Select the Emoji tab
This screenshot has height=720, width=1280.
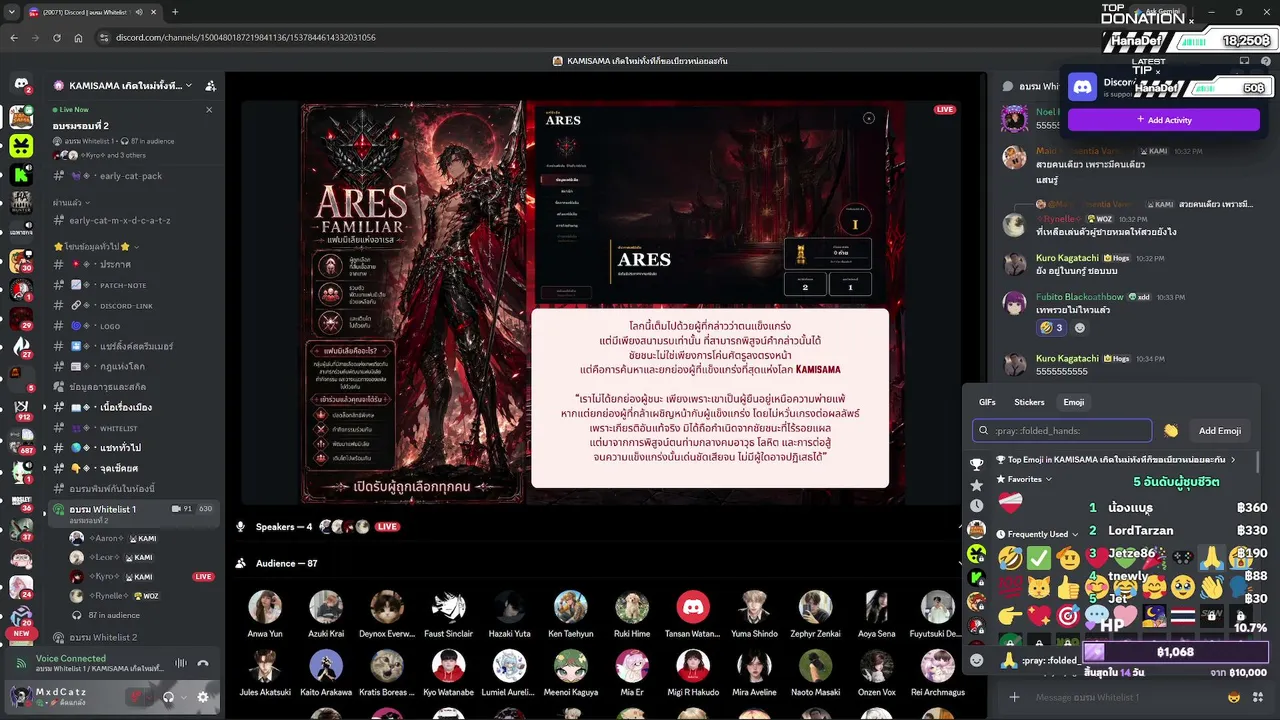pyautogui.click(x=1074, y=402)
